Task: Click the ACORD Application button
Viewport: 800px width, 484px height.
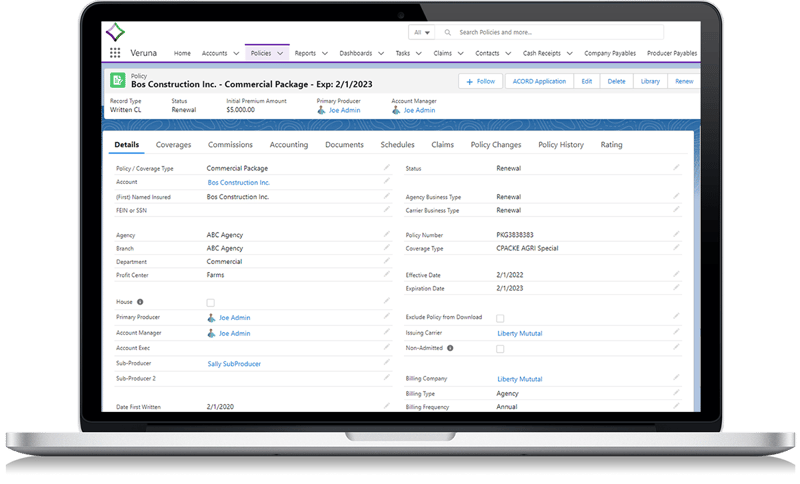Action: tap(539, 81)
